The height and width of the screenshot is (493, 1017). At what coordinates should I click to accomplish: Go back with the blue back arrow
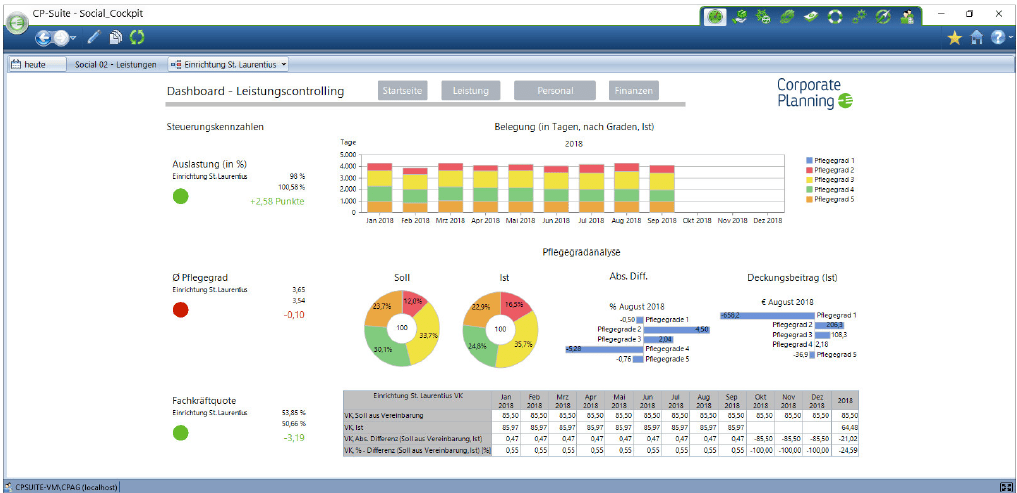click(45, 38)
